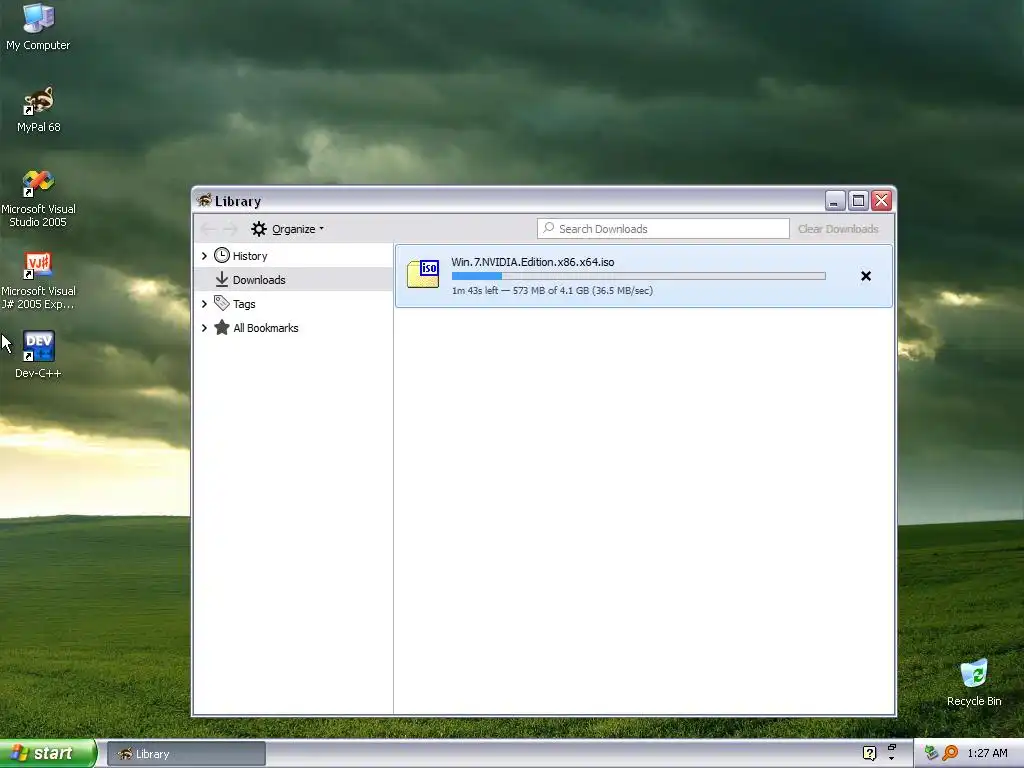Minimize the Library window
The image size is (1024, 768).
coord(834,200)
